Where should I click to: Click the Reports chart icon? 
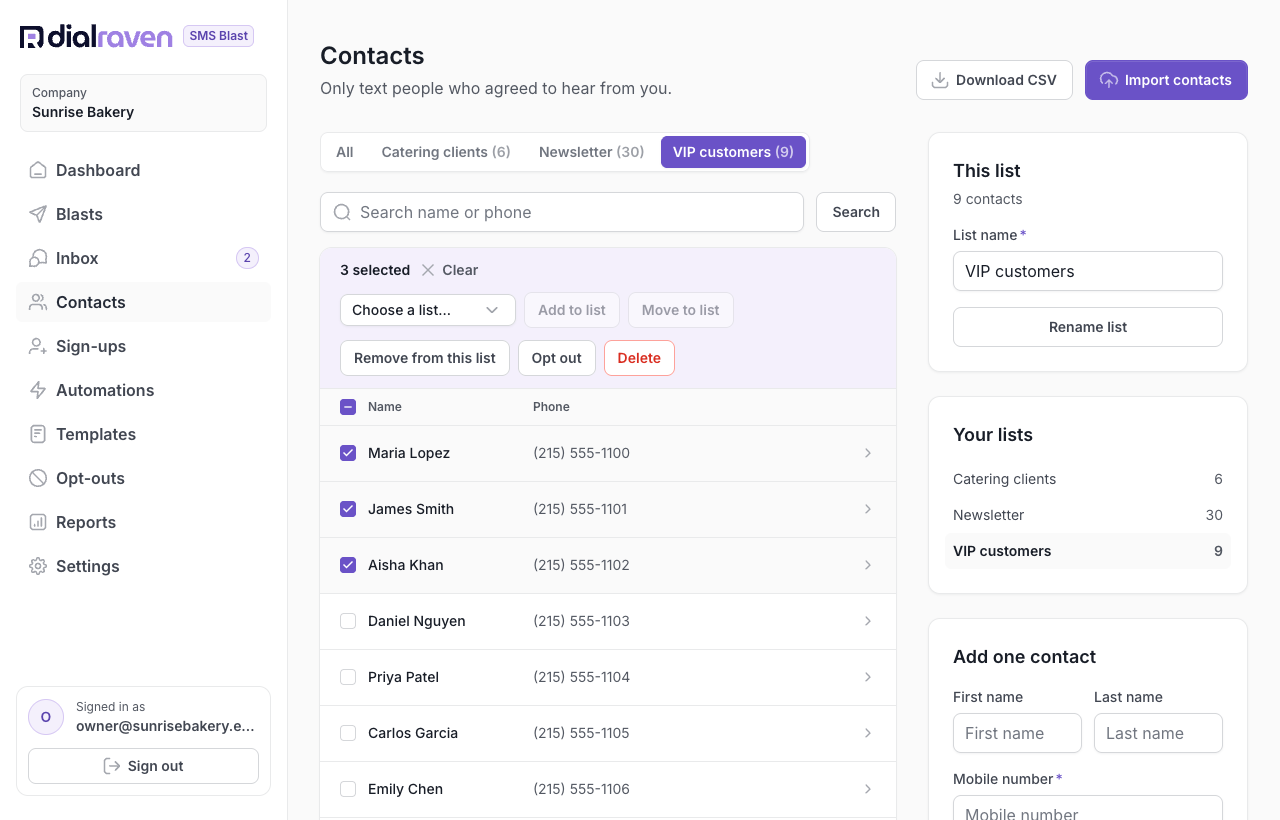[38, 522]
